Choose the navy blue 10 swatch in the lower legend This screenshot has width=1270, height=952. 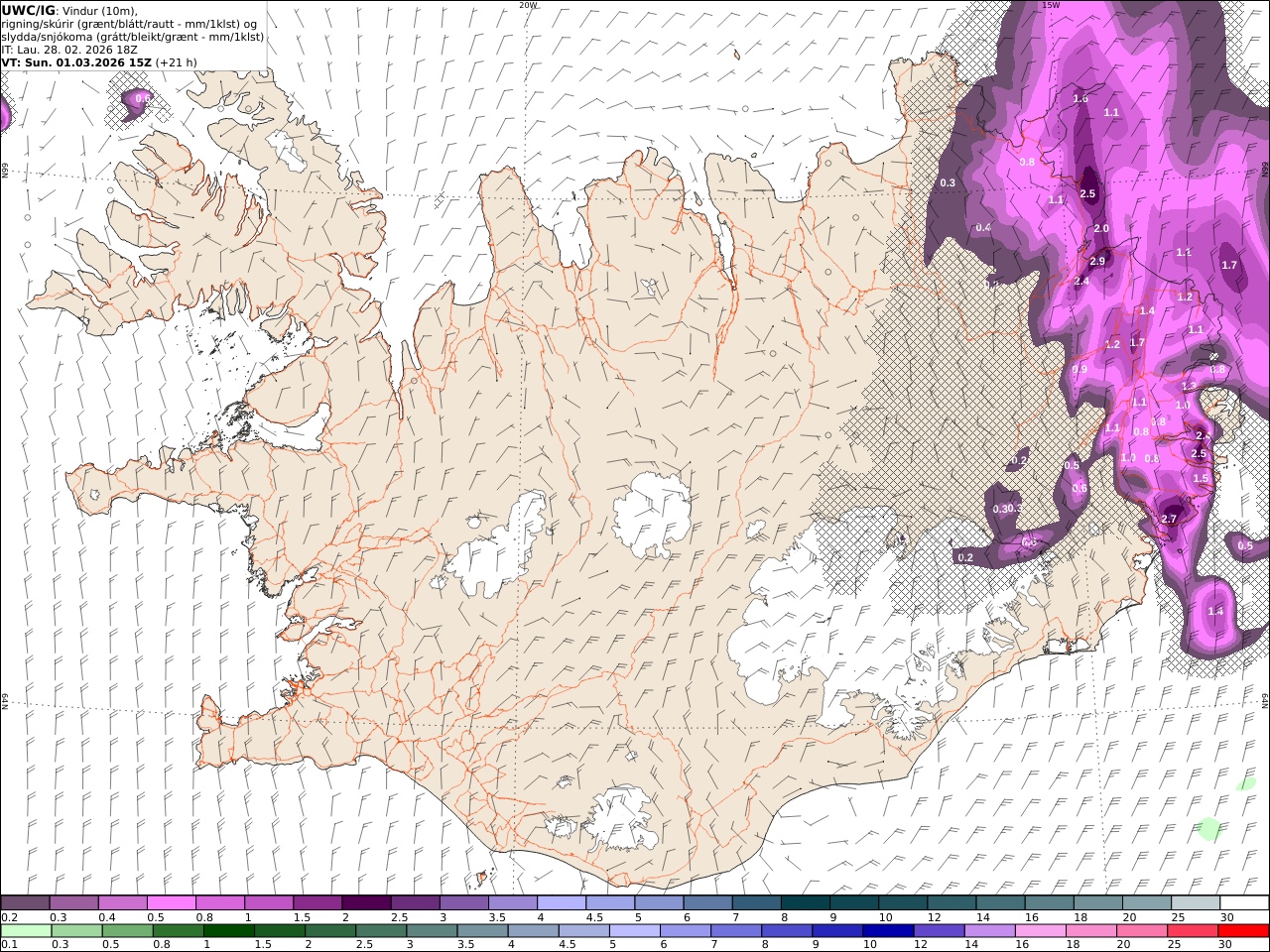[888, 931]
